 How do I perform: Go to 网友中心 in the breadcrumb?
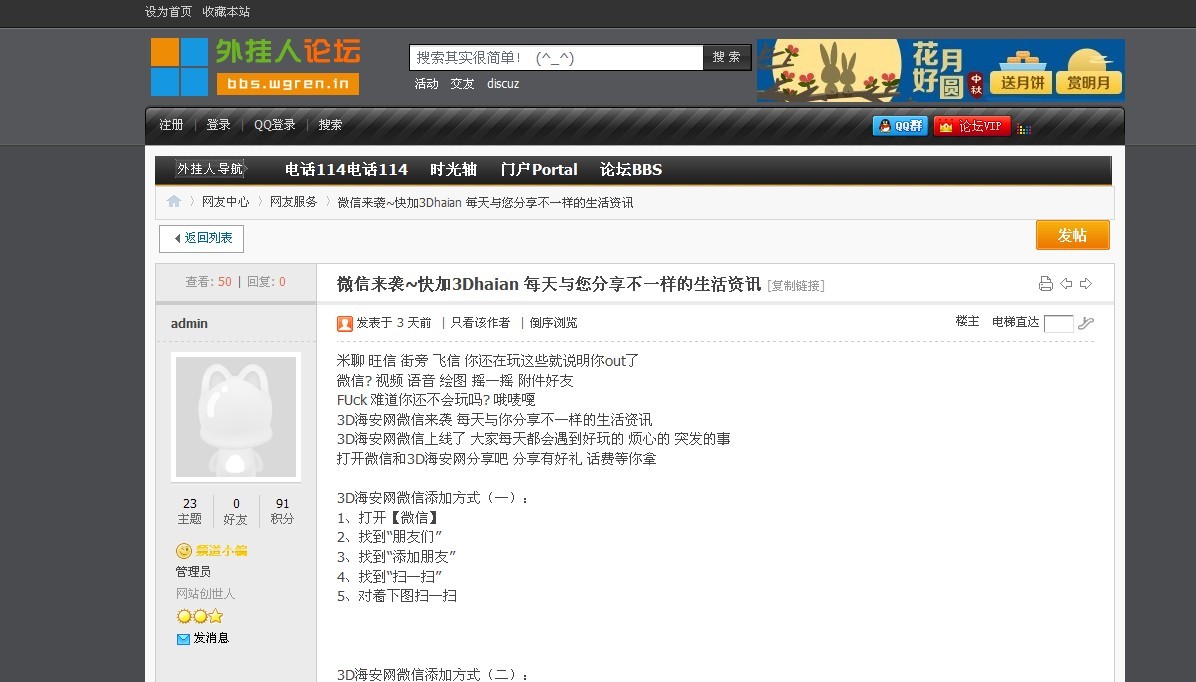(x=226, y=202)
